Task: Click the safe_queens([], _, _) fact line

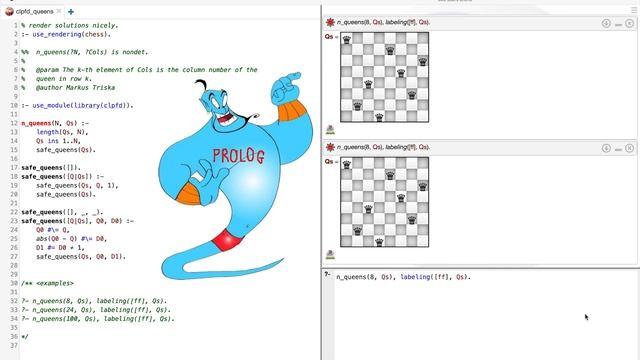Action: coord(62,212)
